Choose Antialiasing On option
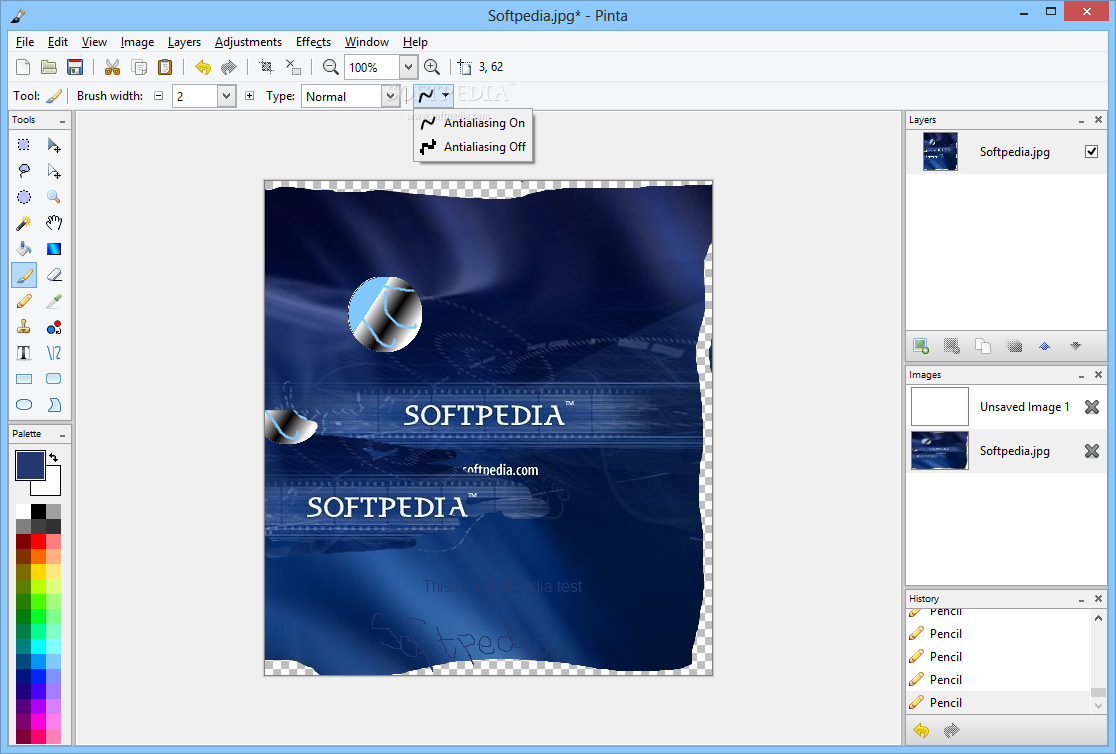Image resolution: width=1116 pixels, height=754 pixels. point(473,123)
